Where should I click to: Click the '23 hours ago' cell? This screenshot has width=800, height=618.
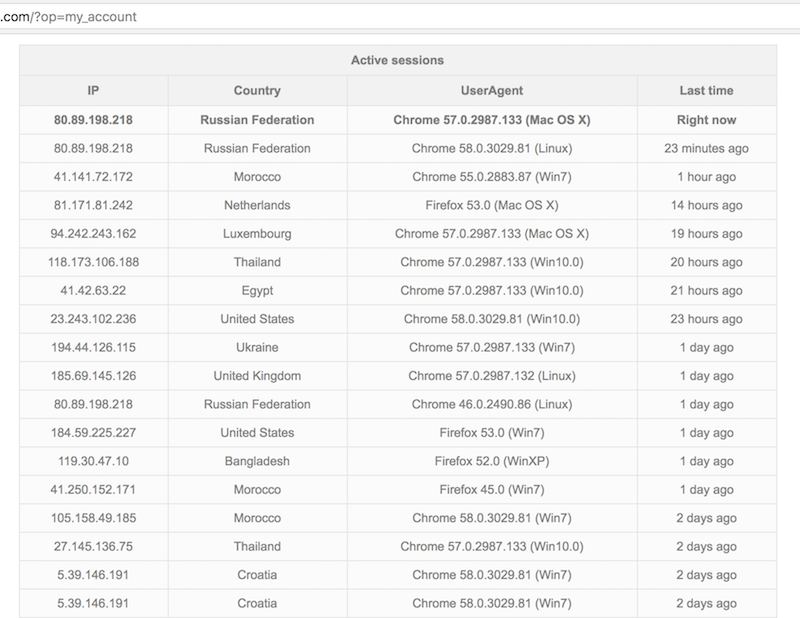point(706,319)
